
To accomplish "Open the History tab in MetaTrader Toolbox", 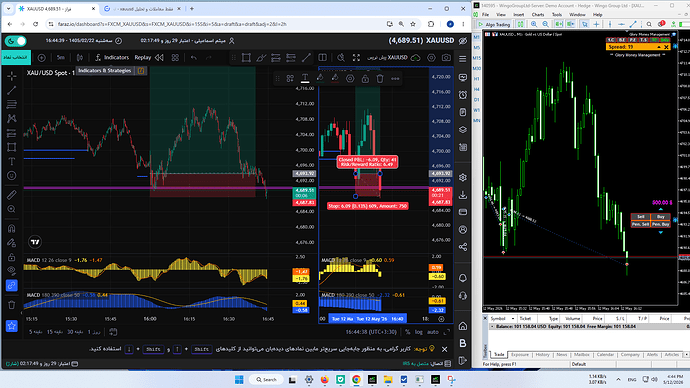I will [x=542, y=355].
